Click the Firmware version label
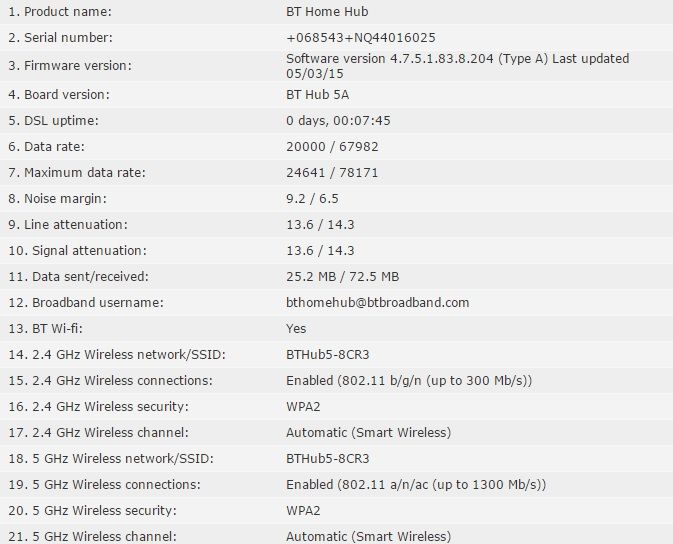Viewport: 673px width, 544px height. (70, 66)
